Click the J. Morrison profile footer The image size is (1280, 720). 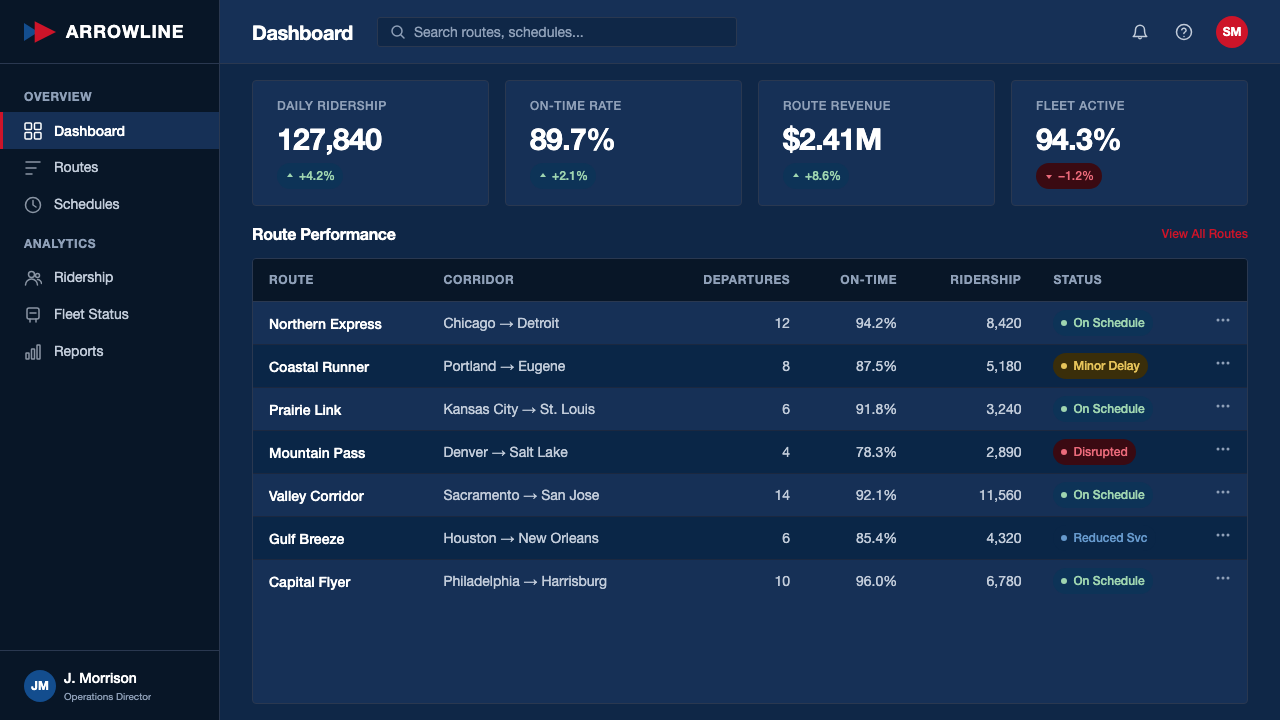point(109,686)
